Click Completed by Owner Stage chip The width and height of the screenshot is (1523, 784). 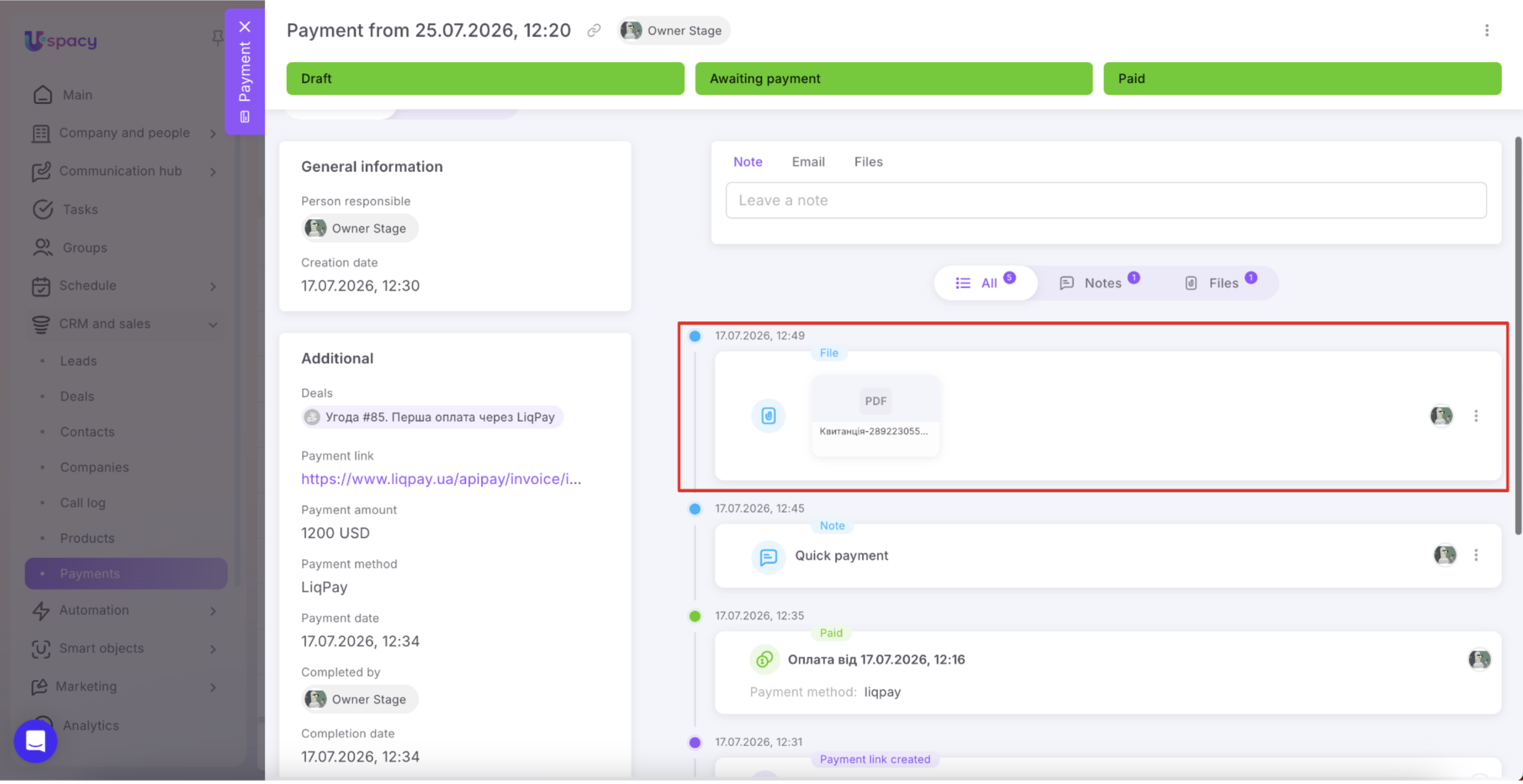[x=360, y=699]
